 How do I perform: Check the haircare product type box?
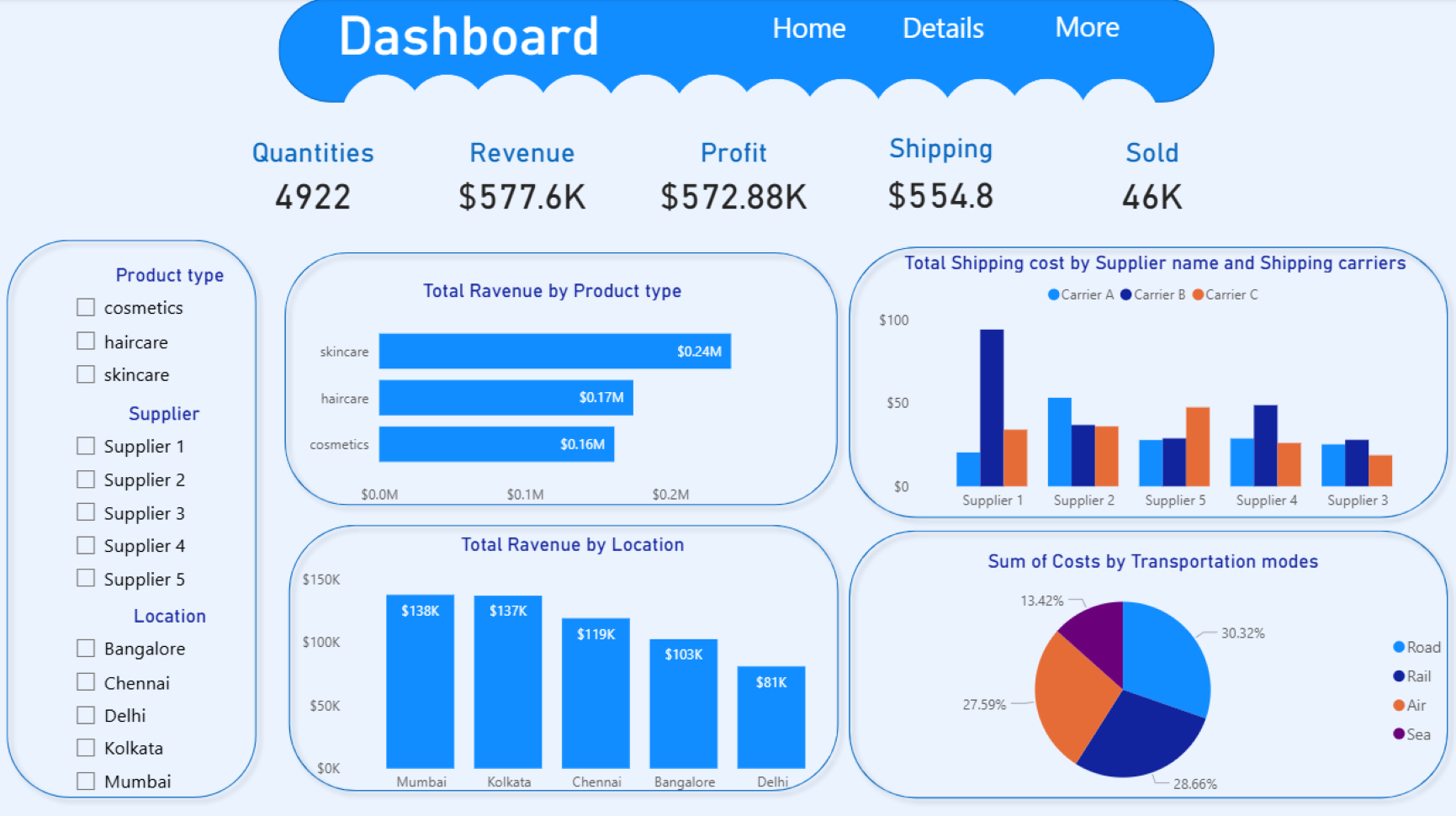[x=86, y=341]
